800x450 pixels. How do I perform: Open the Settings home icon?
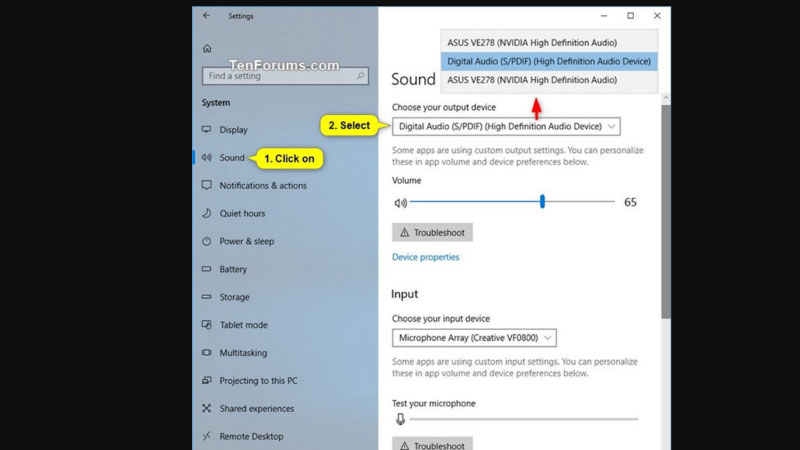click(x=207, y=48)
